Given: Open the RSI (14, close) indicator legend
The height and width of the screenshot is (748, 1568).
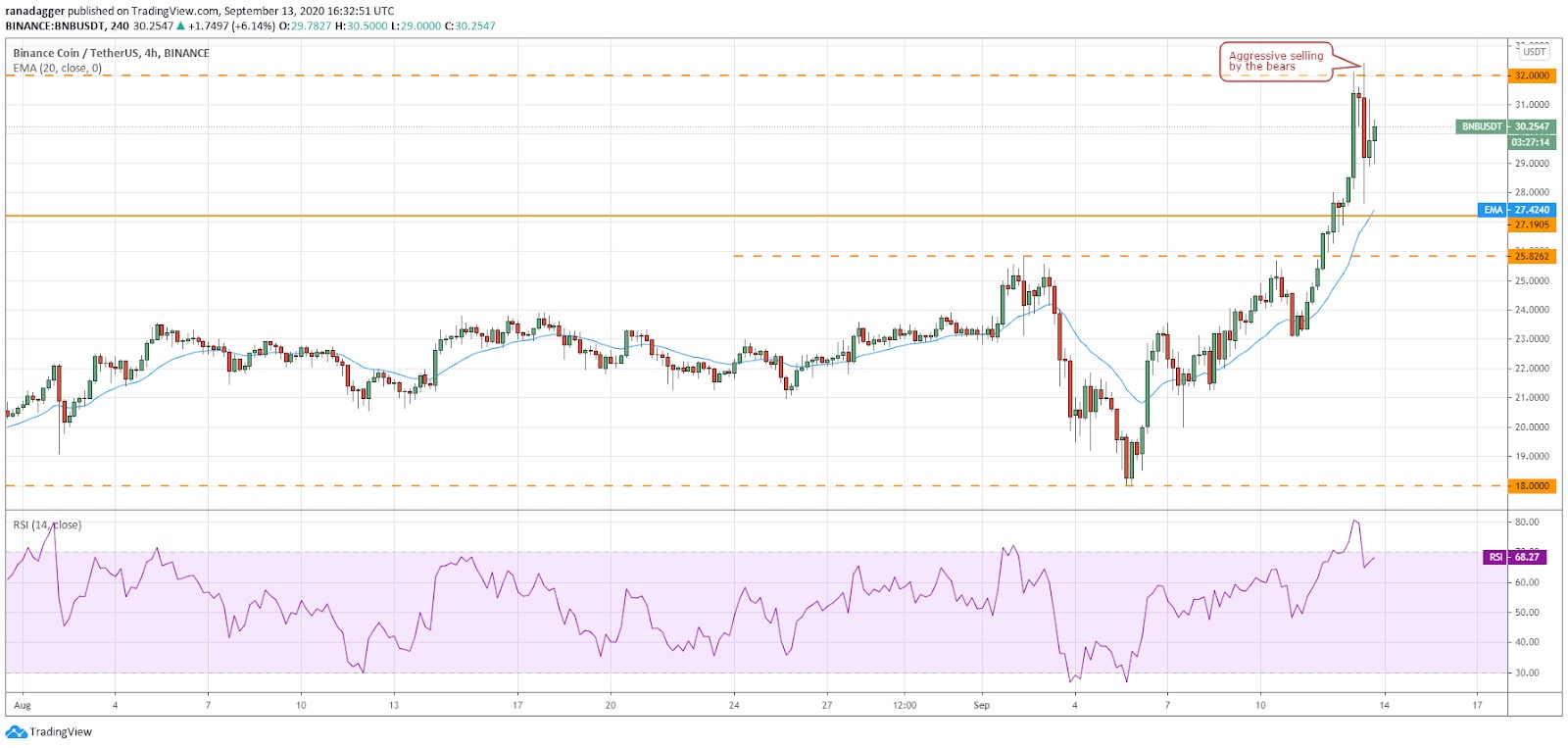Looking at the screenshot, I should 47,525.
